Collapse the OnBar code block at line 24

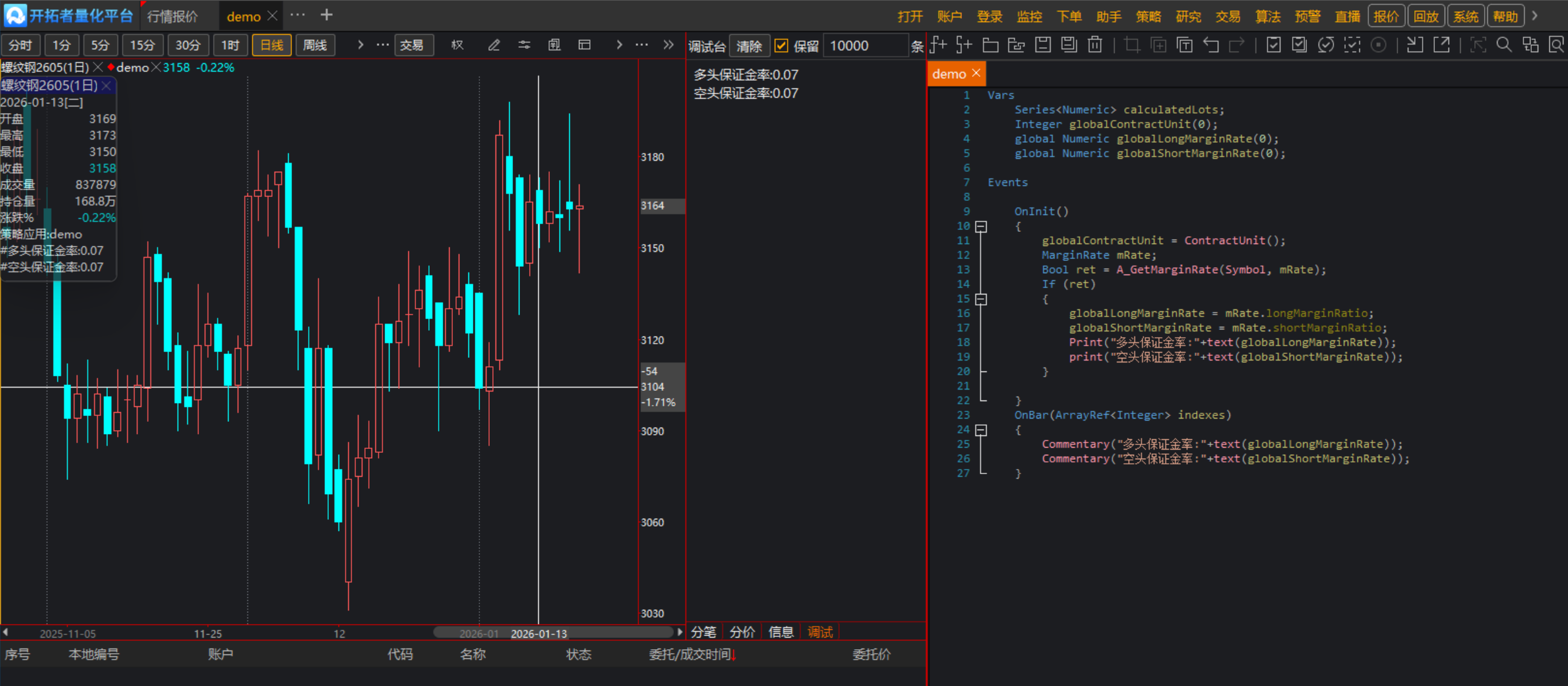(x=981, y=430)
